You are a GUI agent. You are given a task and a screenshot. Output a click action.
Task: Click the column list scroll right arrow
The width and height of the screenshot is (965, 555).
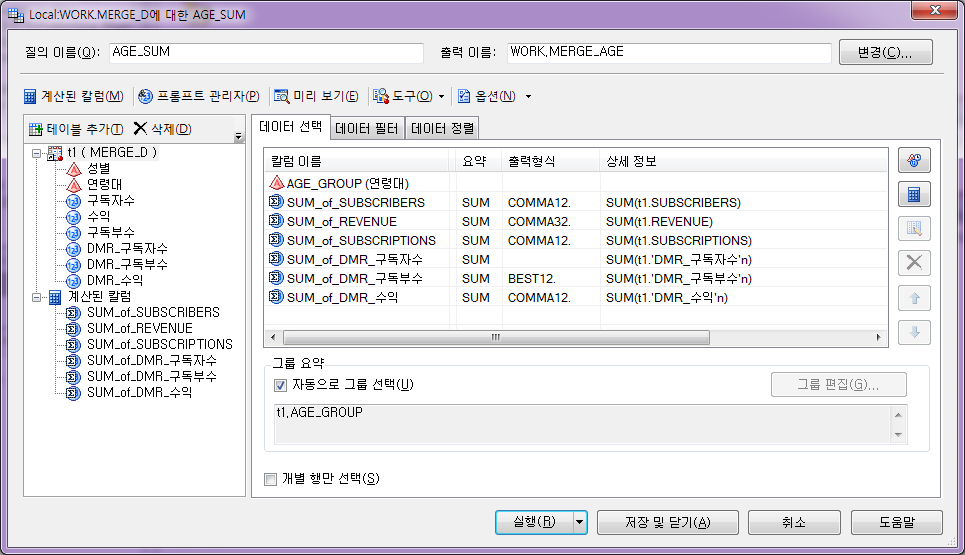(878, 337)
